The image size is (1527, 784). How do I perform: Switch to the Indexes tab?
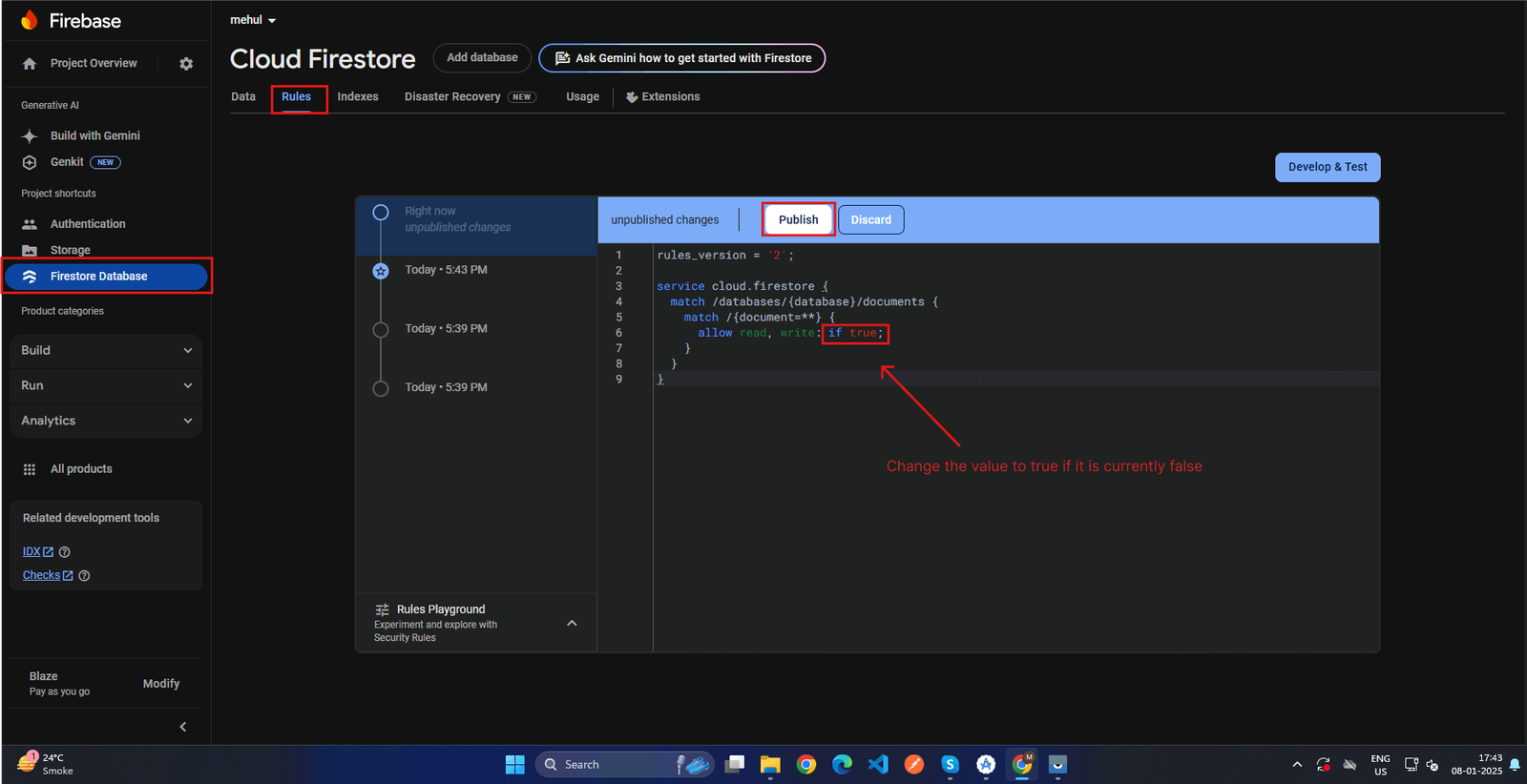tap(358, 97)
